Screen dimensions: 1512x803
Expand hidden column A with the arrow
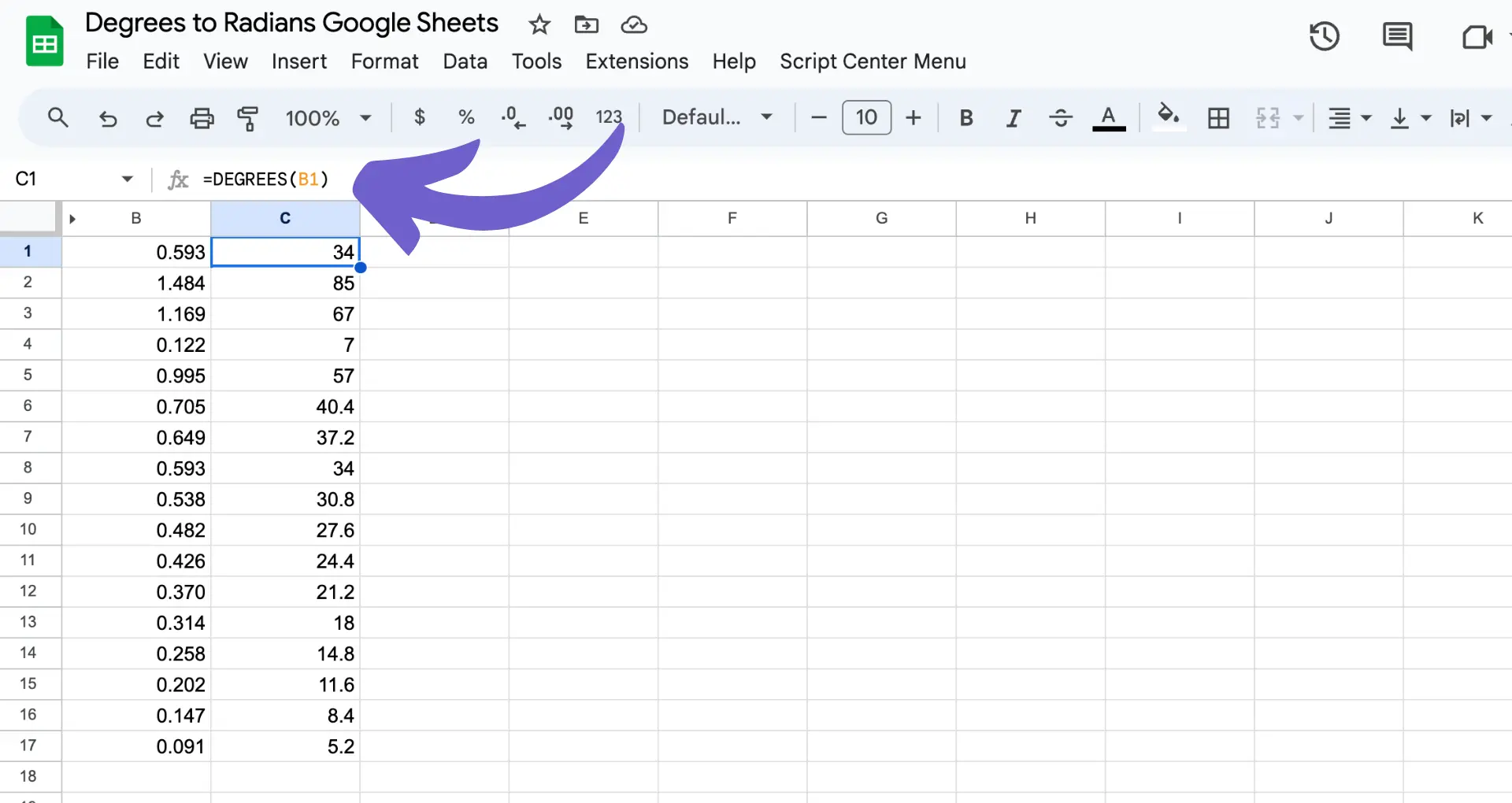72,219
